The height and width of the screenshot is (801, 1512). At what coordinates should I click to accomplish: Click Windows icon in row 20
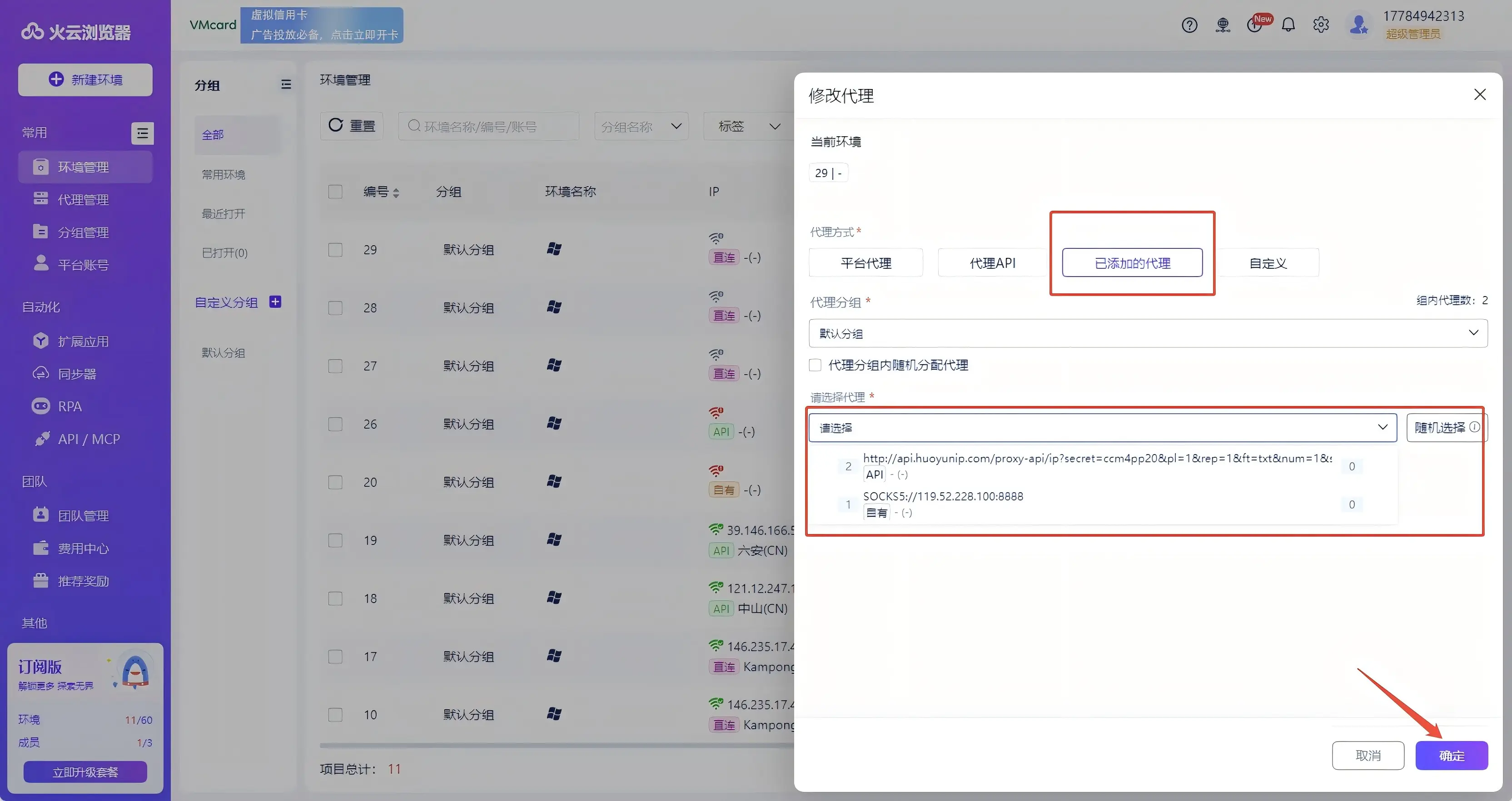(x=554, y=481)
